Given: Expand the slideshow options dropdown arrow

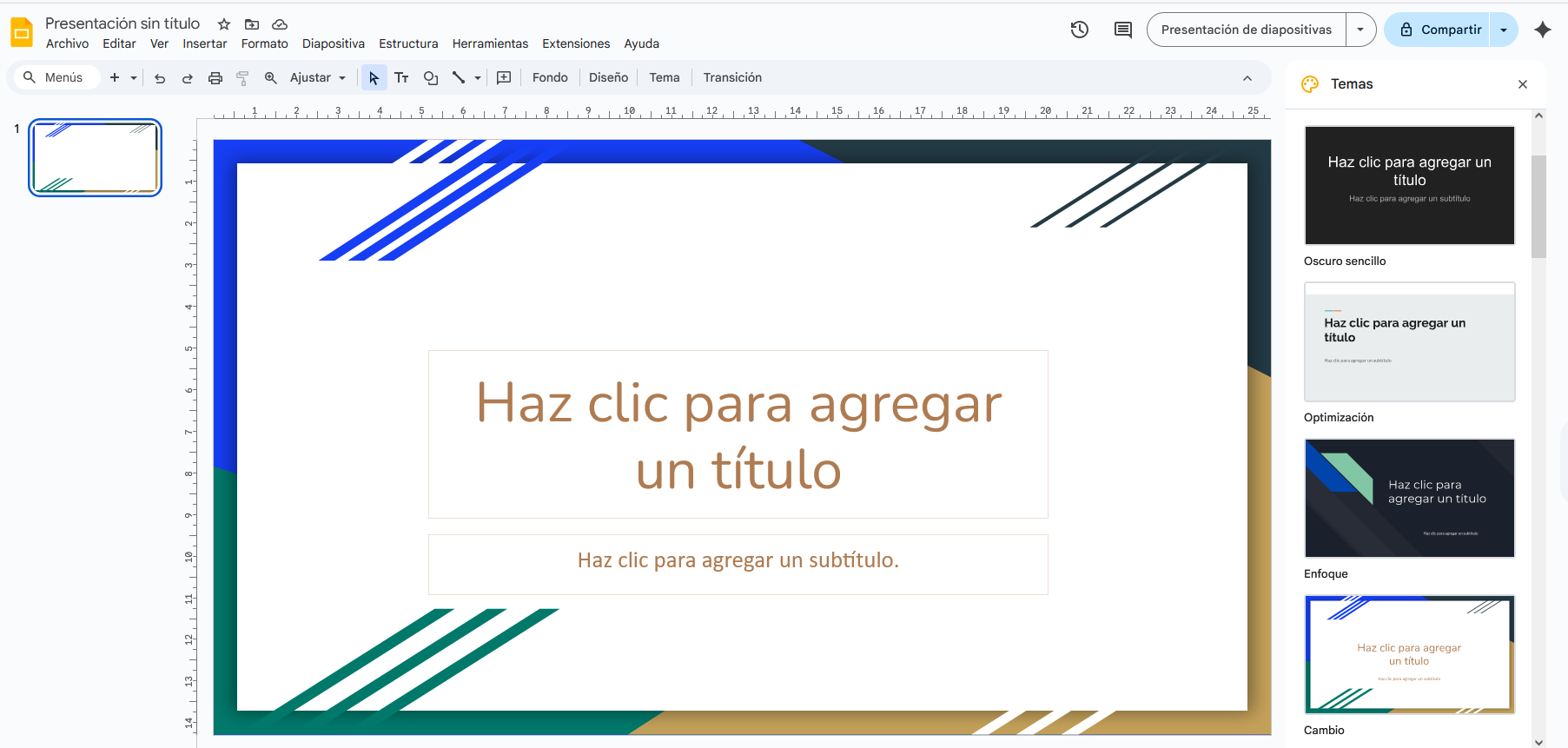Looking at the screenshot, I should 1360,30.
